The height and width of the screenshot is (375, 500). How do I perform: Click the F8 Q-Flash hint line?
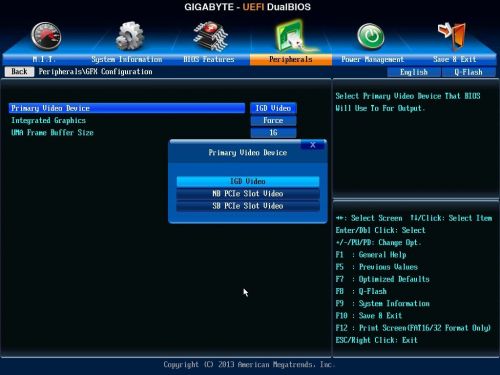coord(361,291)
